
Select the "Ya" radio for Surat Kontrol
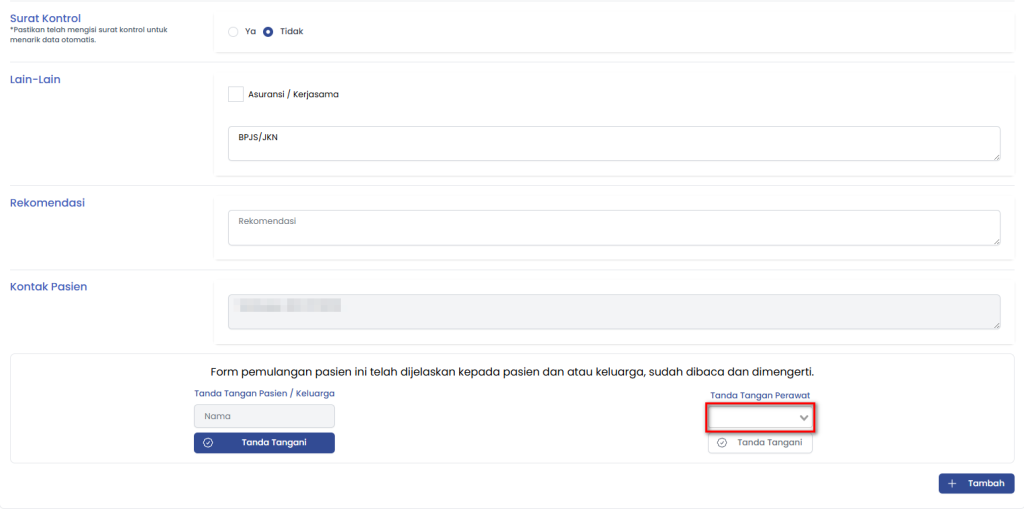click(233, 31)
